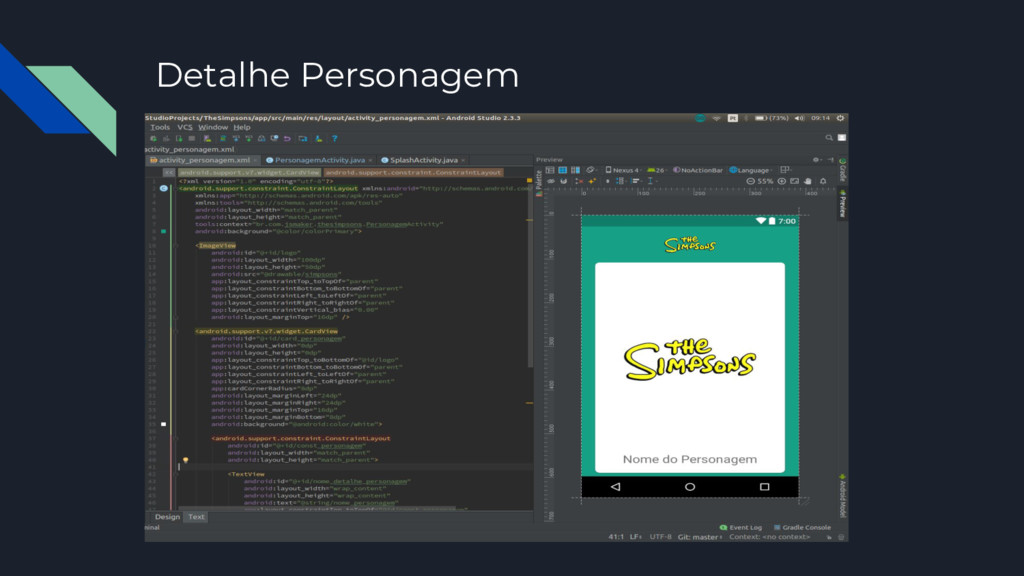
Task: Click the breadcrumb back arrows button
Action: [x=168, y=172]
